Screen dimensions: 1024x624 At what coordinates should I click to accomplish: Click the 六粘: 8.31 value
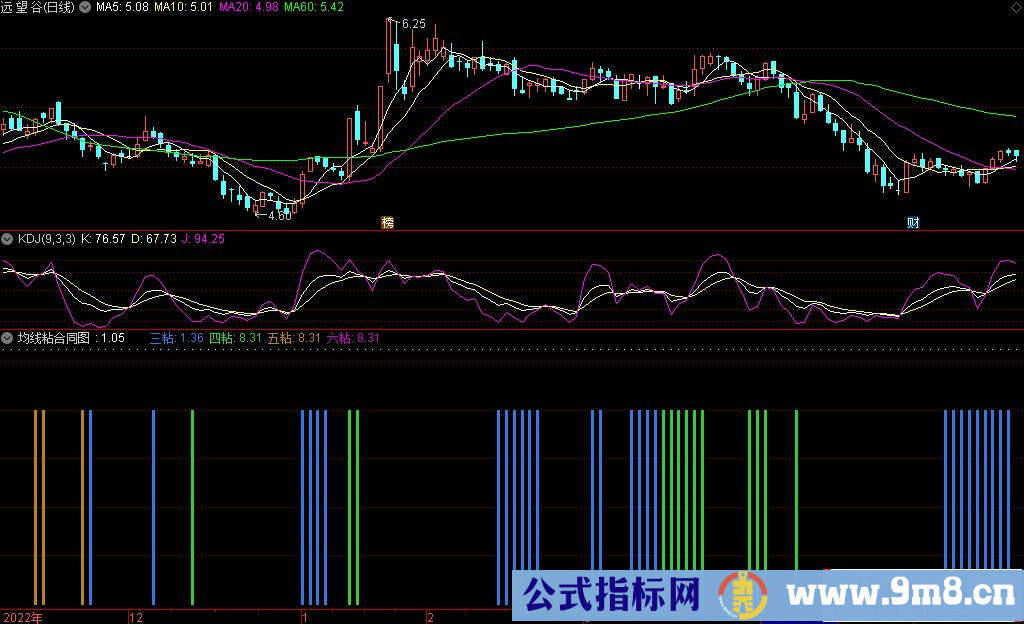[353, 338]
